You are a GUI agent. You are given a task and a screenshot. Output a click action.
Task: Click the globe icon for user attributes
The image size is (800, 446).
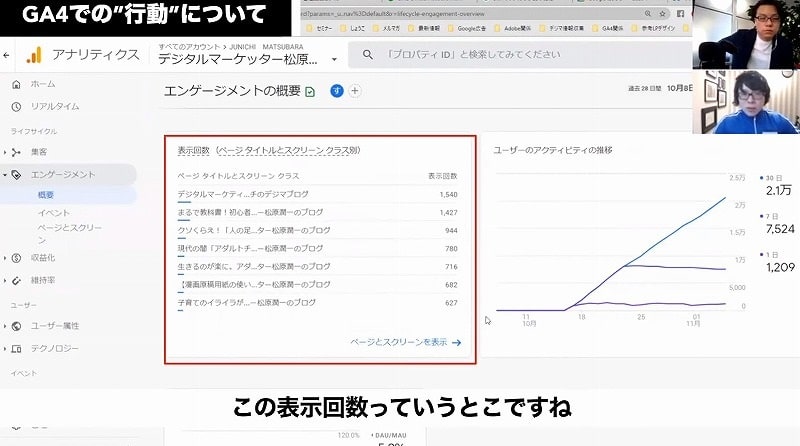[16, 326]
